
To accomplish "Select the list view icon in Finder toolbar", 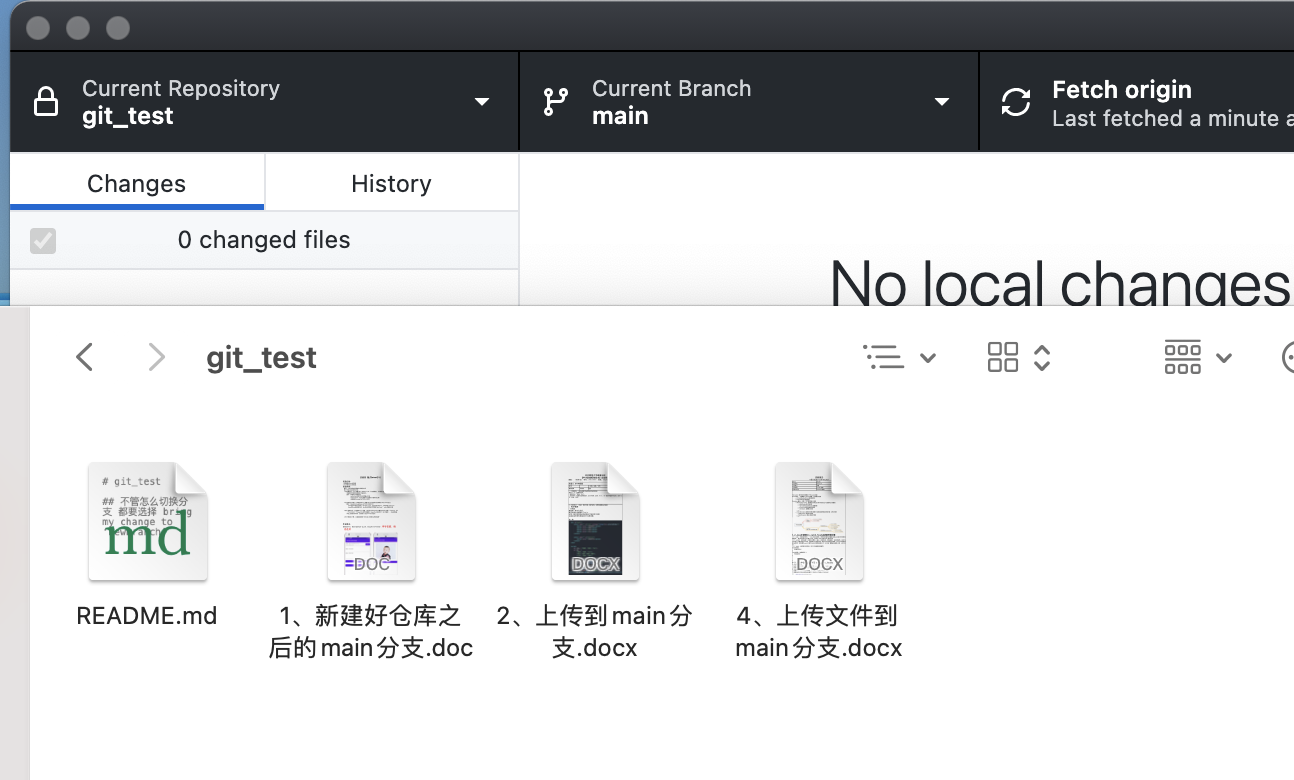I will coord(884,357).
